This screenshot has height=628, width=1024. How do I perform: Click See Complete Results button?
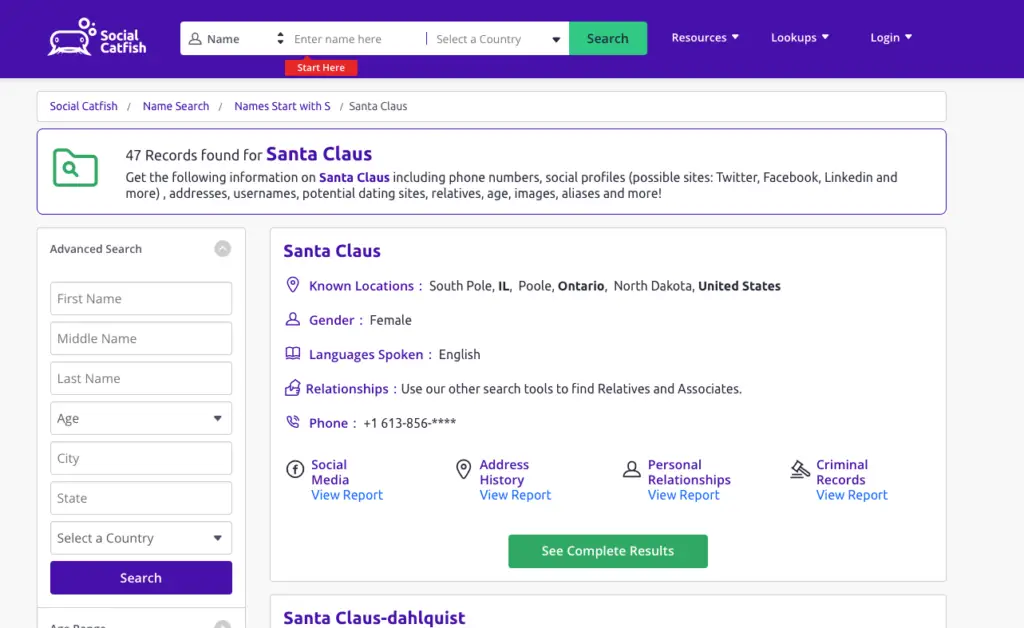click(608, 551)
